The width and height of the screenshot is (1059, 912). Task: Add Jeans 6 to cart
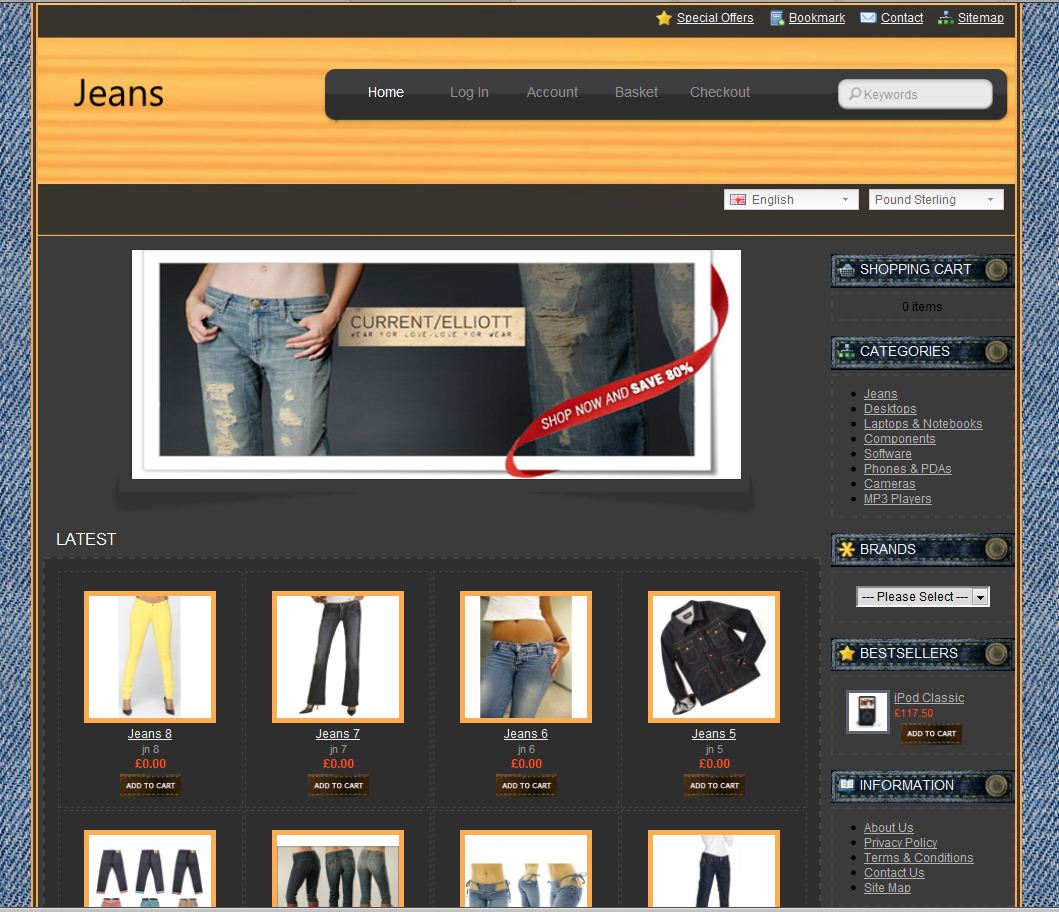click(526, 786)
